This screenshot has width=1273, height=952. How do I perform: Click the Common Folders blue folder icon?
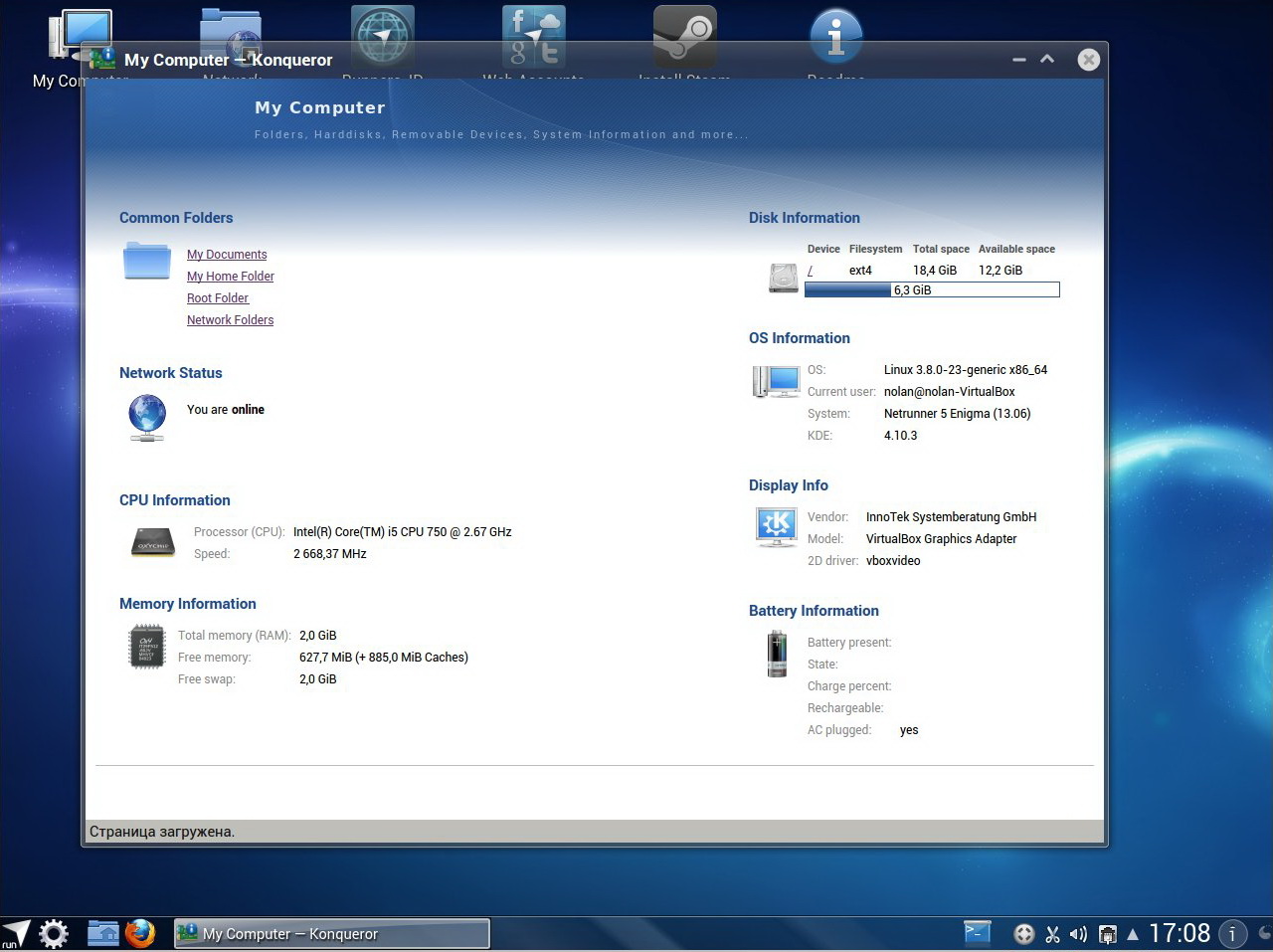(147, 261)
